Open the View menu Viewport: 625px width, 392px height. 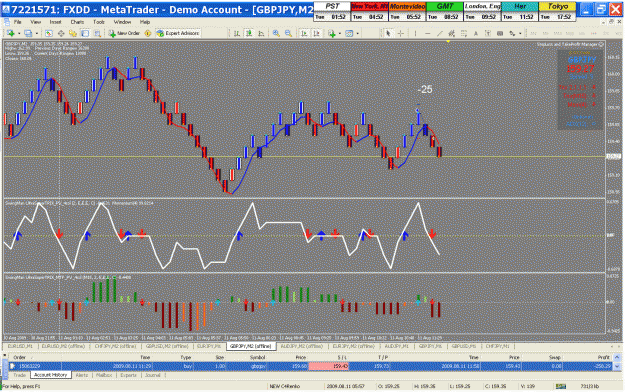(35, 22)
